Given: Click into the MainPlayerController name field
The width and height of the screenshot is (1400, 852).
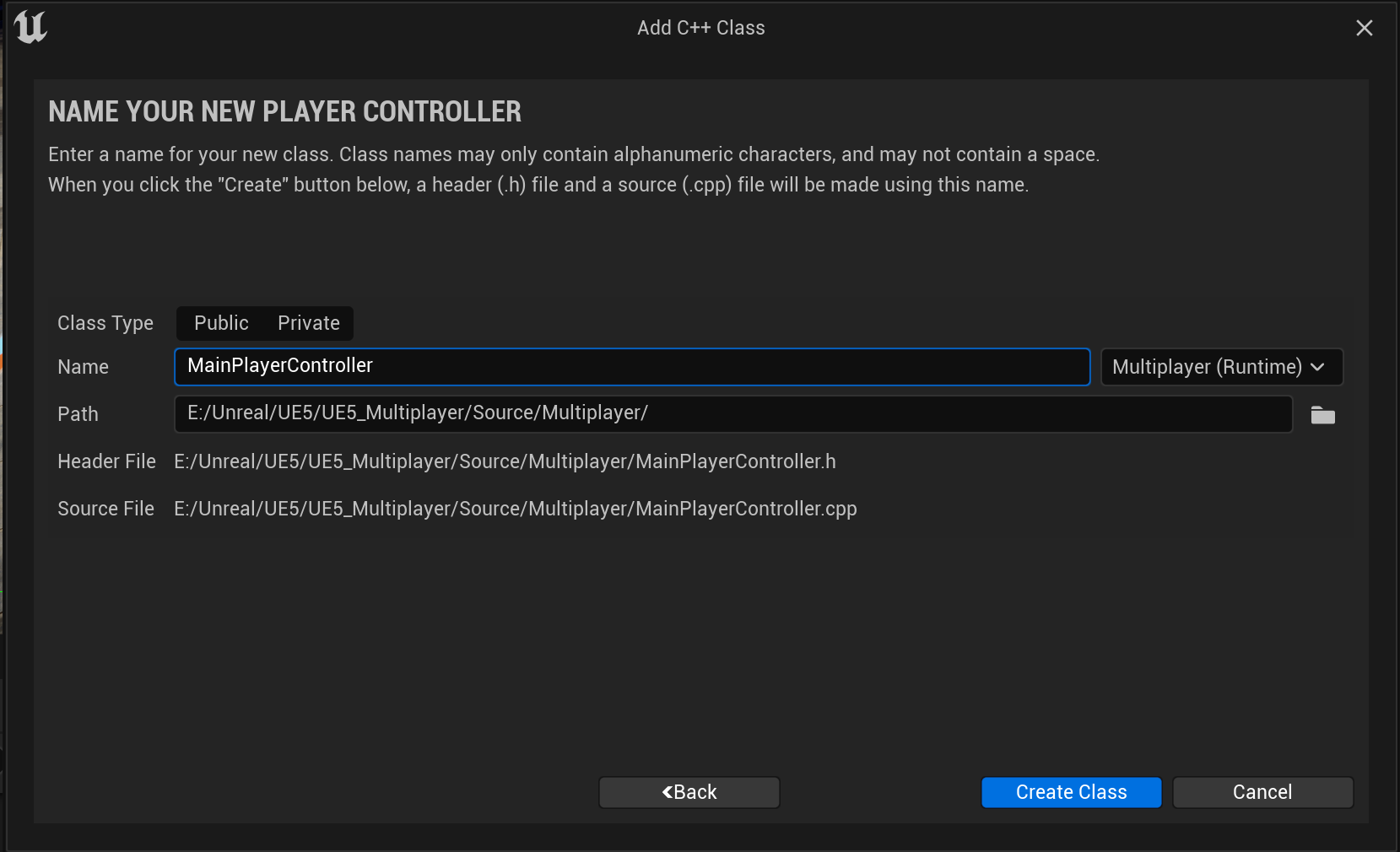Looking at the screenshot, I should pos(632,367).
